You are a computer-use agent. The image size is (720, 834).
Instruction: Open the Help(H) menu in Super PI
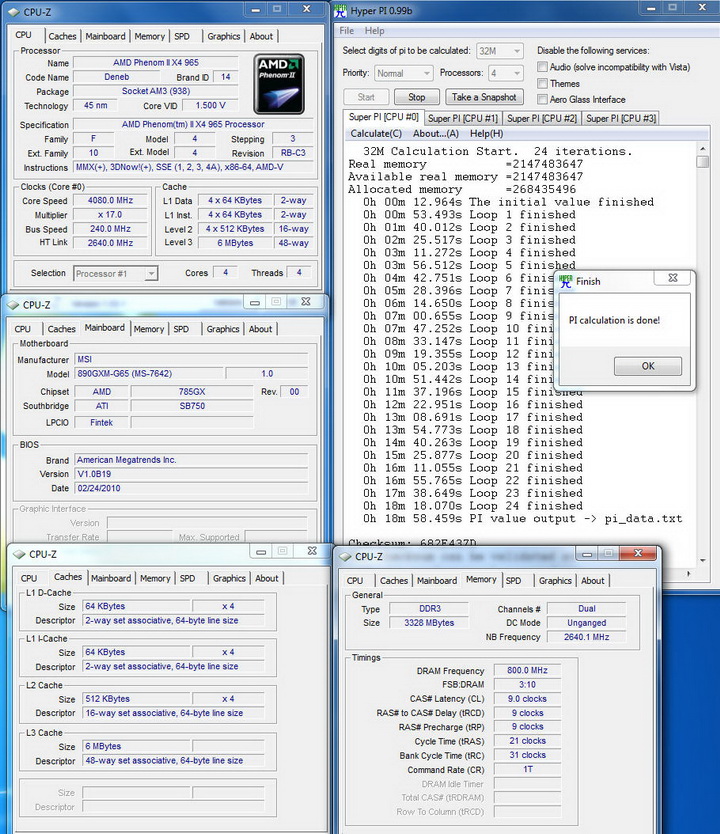tap(487, 134)
